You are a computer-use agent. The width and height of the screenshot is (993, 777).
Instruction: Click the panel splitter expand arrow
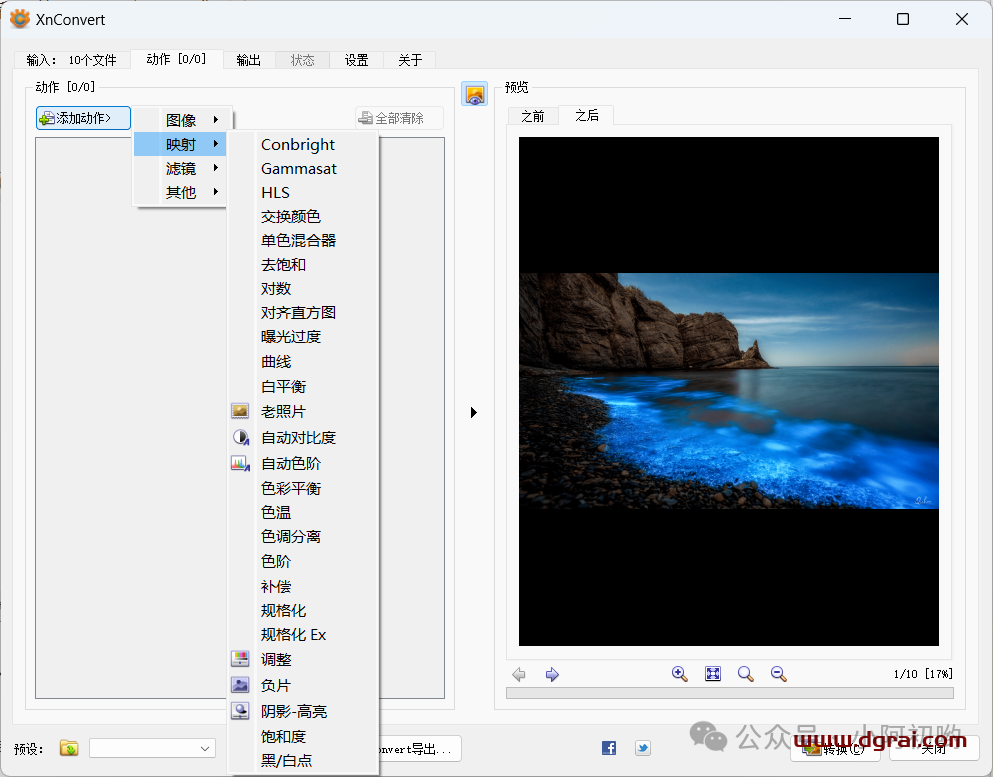tap(474, 412)
